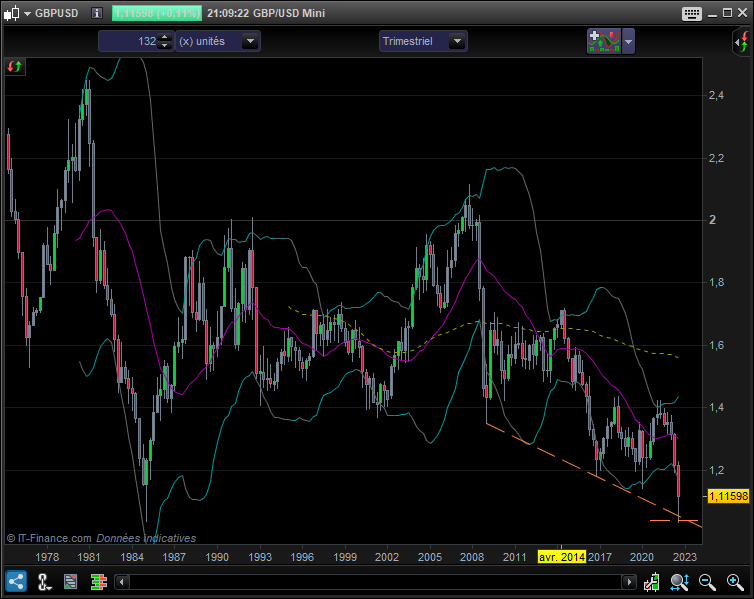This screenshot has width=754, height=599.
Task: Expand the indicators dropdown arrow
Action: 628,41
